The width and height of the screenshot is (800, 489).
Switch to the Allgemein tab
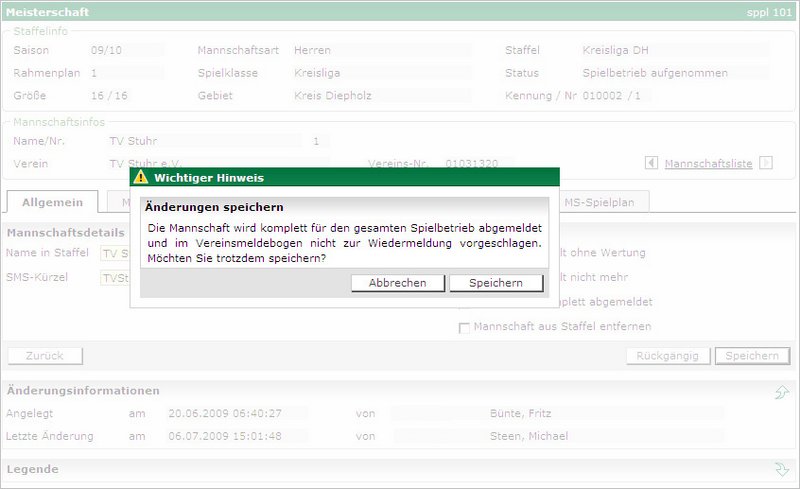pos(52,202)
